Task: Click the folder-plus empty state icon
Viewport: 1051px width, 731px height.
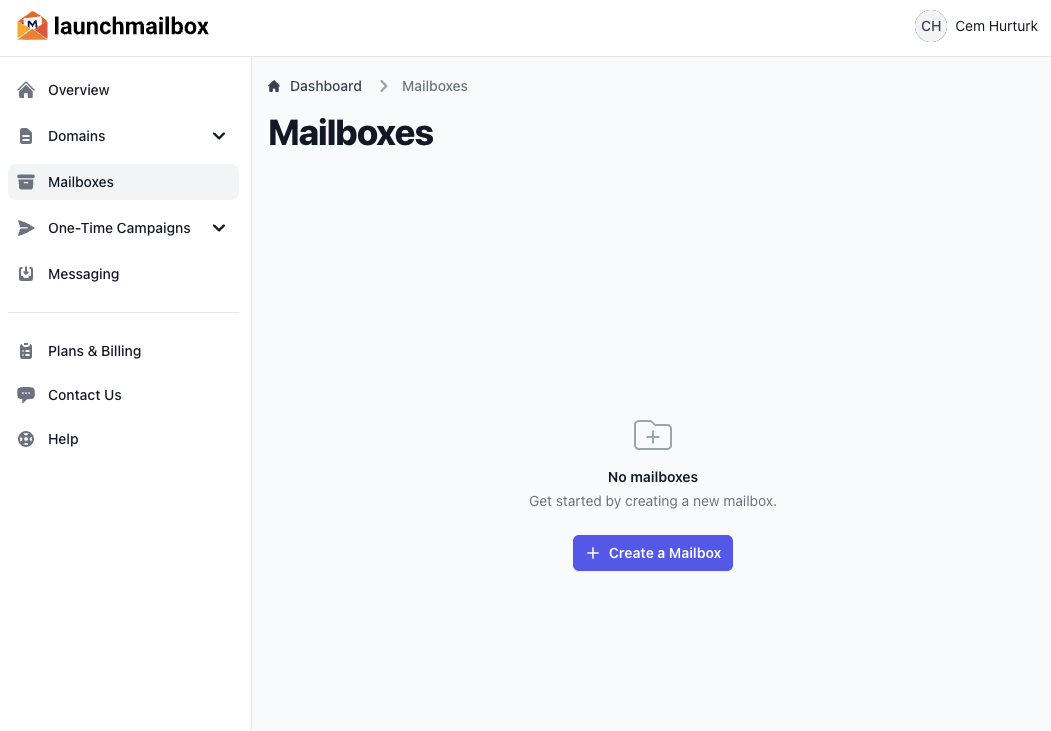Action: coord(652,435)
